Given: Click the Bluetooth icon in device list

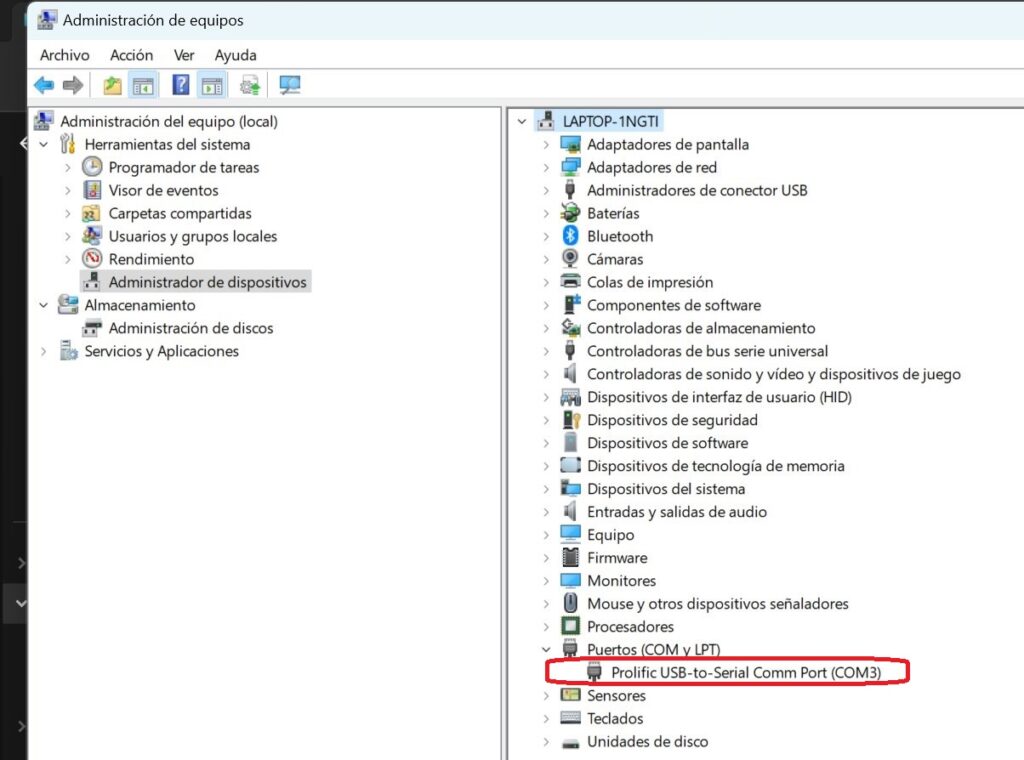Looking at the screenshot, I should tap(570, 236).
